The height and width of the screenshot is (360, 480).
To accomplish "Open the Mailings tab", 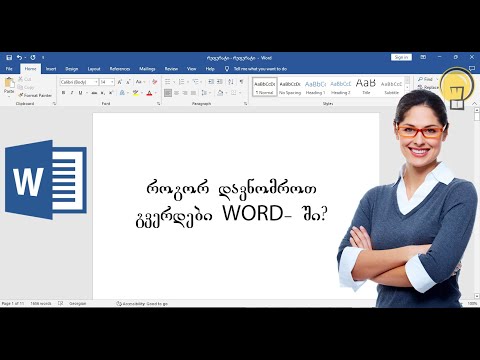I will click(147, 69).
